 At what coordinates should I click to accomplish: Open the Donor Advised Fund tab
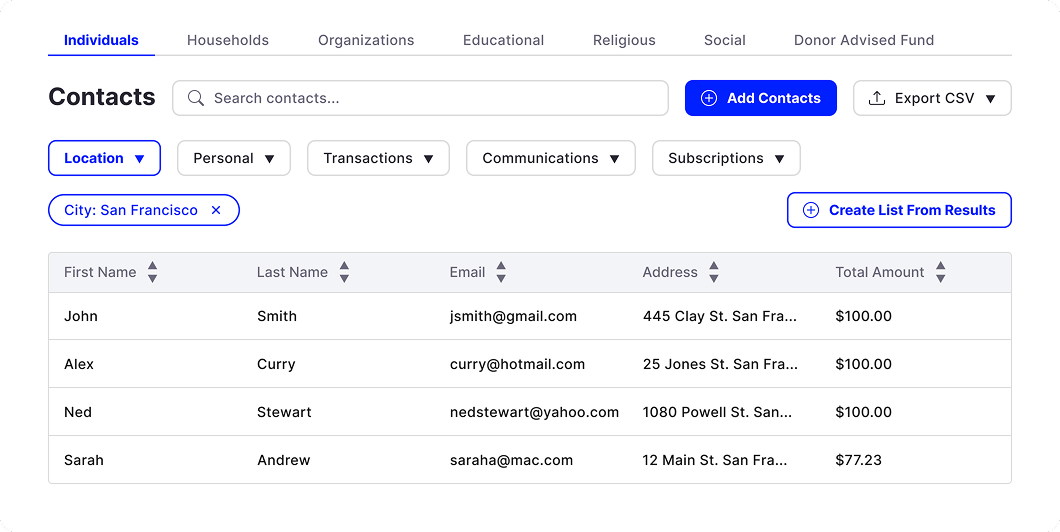click(x=863, y=41)
